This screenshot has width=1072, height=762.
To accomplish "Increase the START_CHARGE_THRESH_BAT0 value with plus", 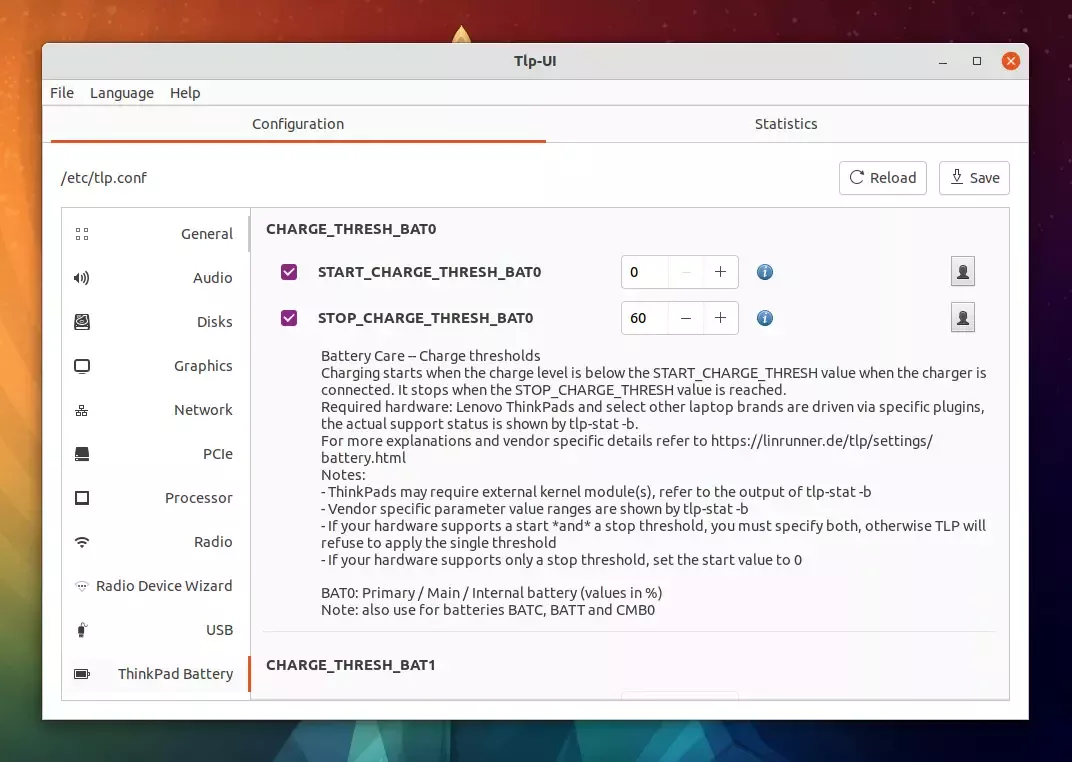I will (720, 272).
